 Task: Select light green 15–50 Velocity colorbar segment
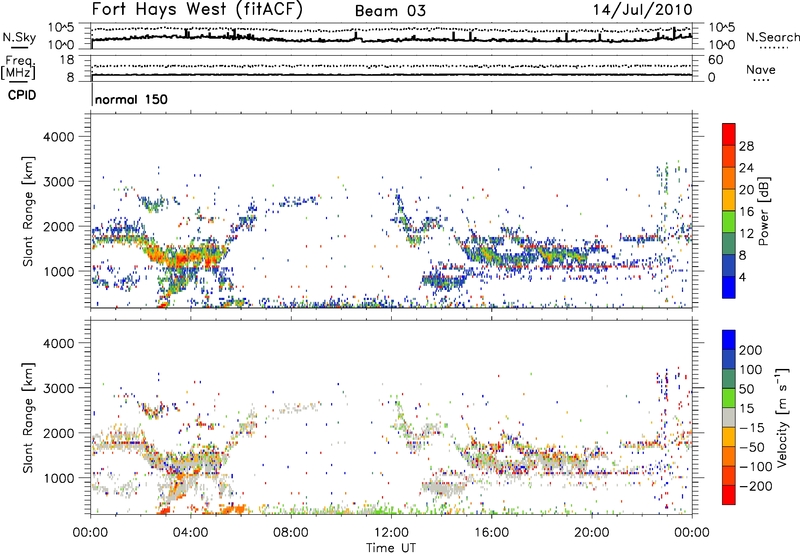[x=729, y=398]
